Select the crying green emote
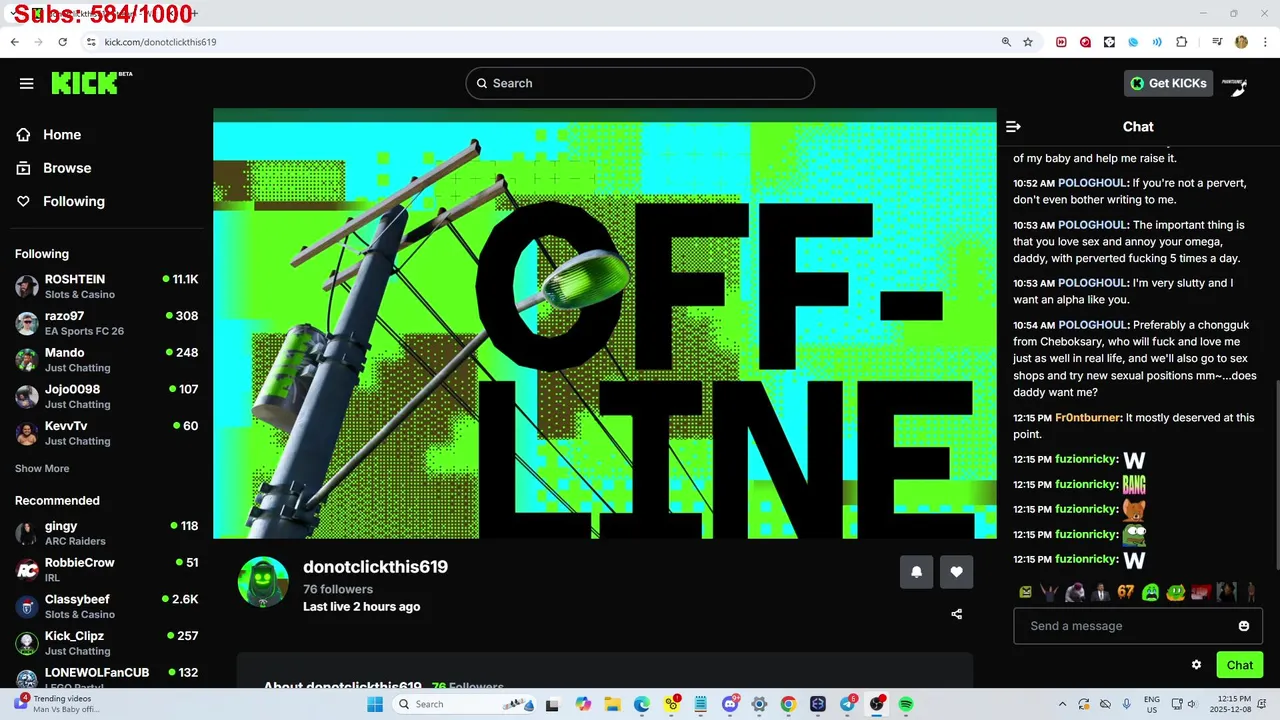Viewport: 1280px width, 720px height. pyautogui.click(x=1151, y=592)
